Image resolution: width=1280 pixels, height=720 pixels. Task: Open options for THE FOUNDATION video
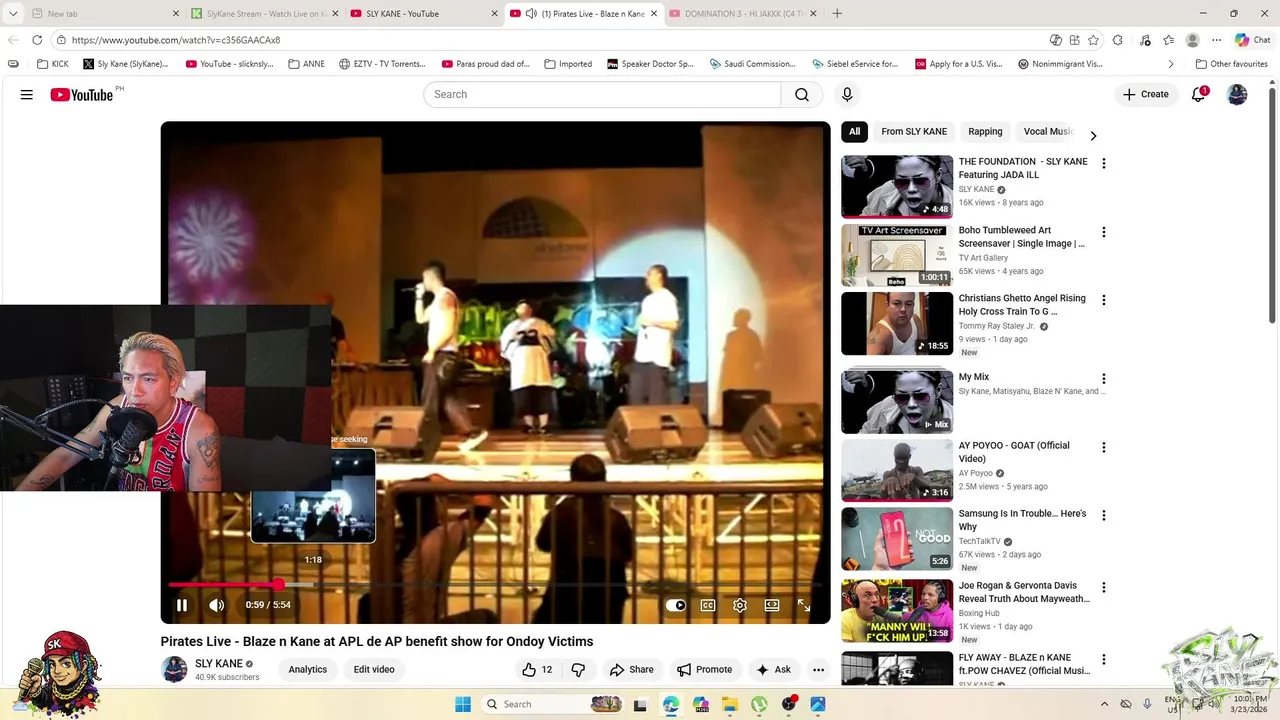[x=1104, y=163]
